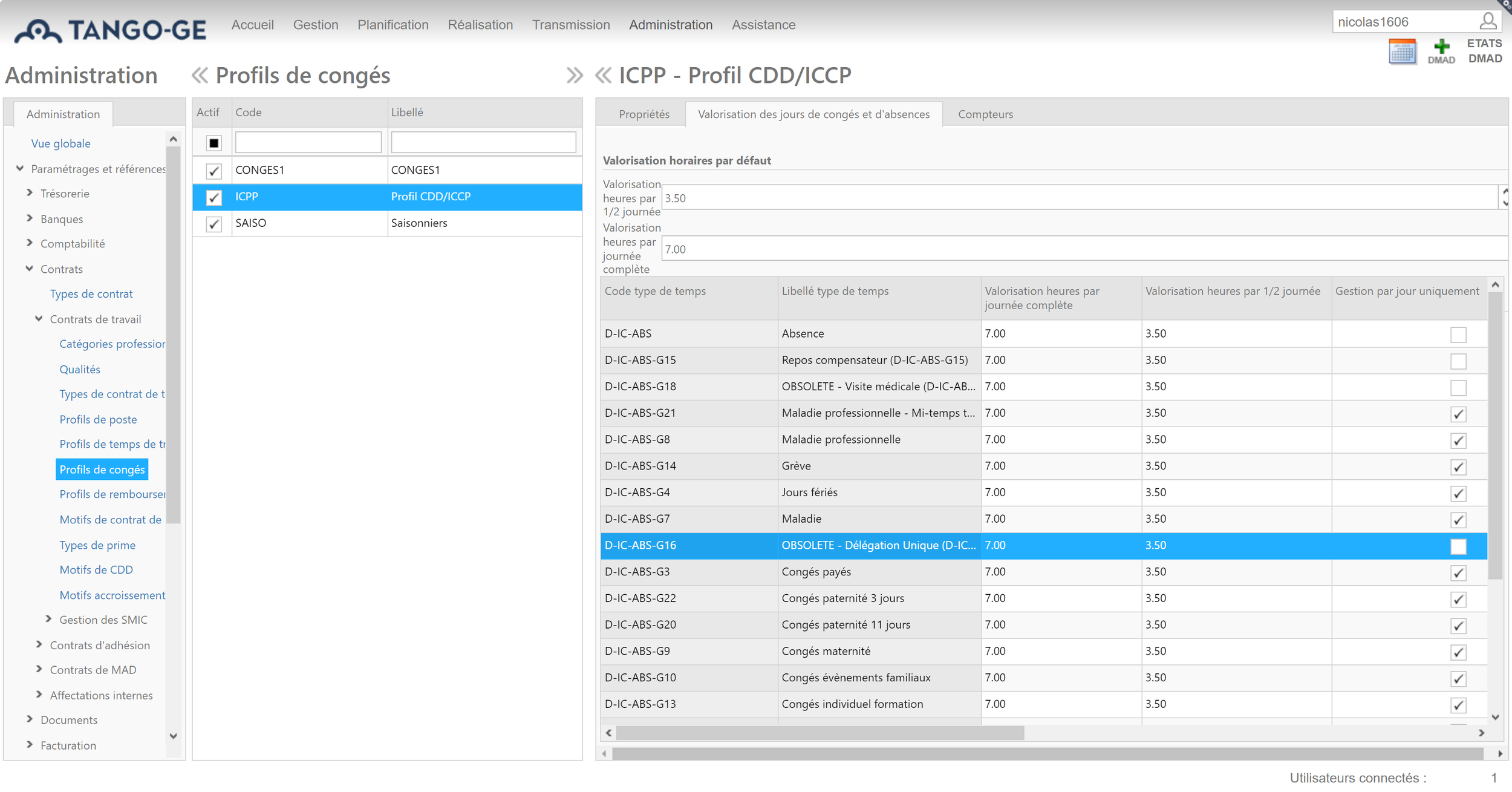Open the calendar icon in the top-right toolbar
Screen dimensions: 1512x792
point(1402,52)
